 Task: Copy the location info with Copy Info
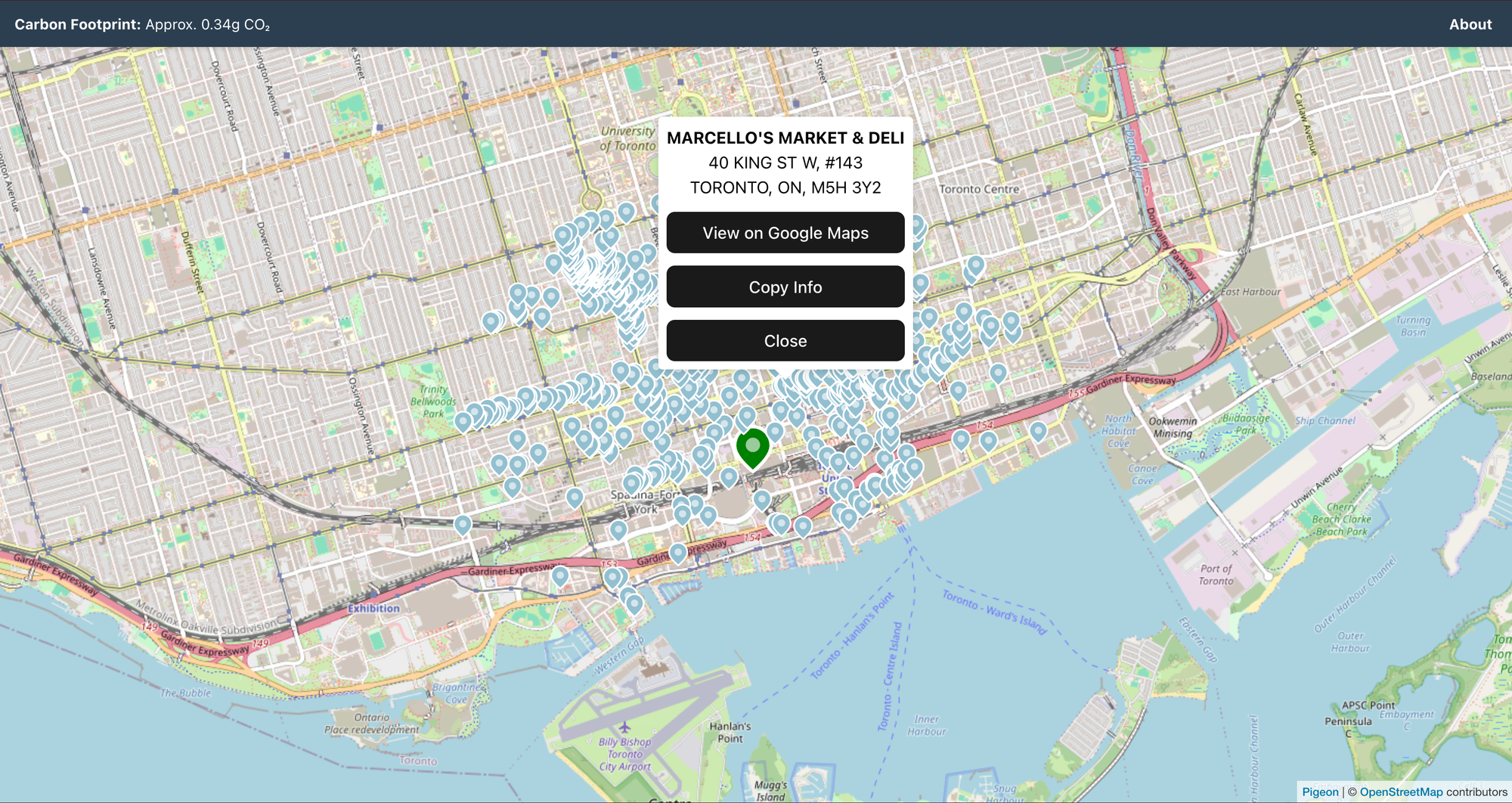(x=785, y=287)
